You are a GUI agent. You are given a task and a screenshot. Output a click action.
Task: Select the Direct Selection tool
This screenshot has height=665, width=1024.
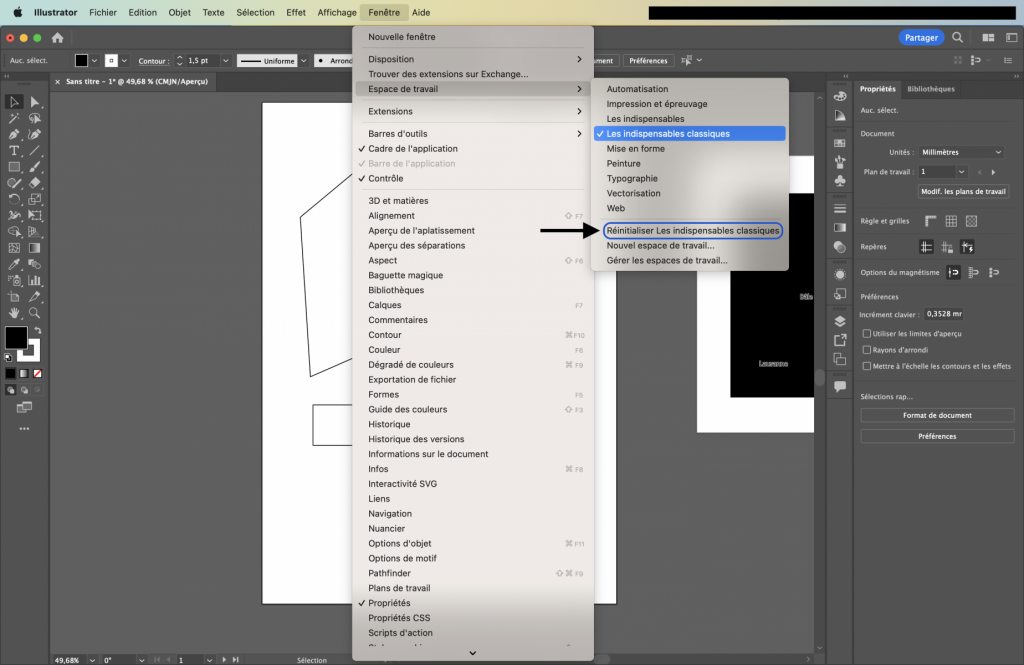tap(35, 102)
